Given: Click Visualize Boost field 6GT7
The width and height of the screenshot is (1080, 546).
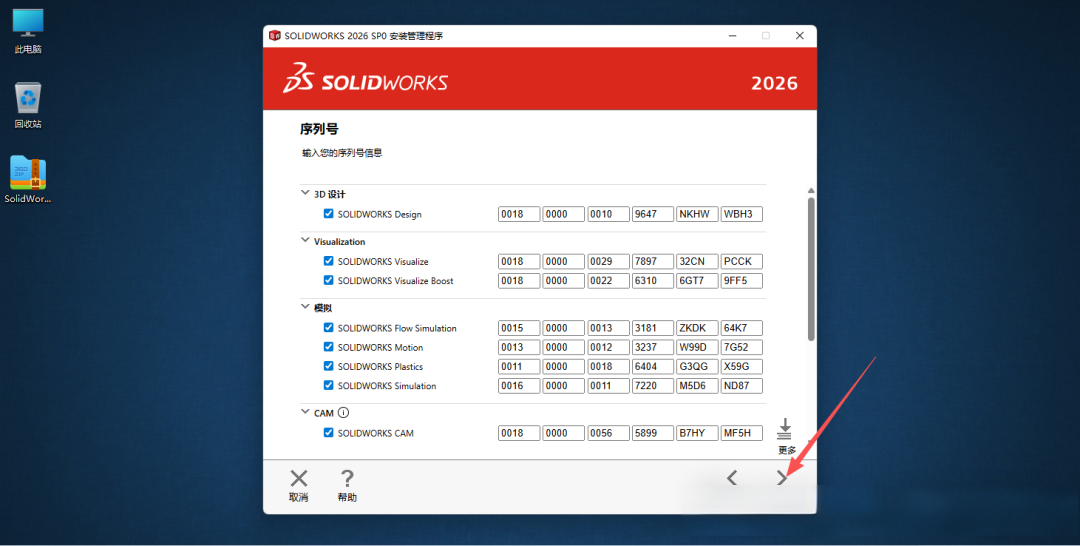Looking at the screenshot, I should tap(697, 281).
